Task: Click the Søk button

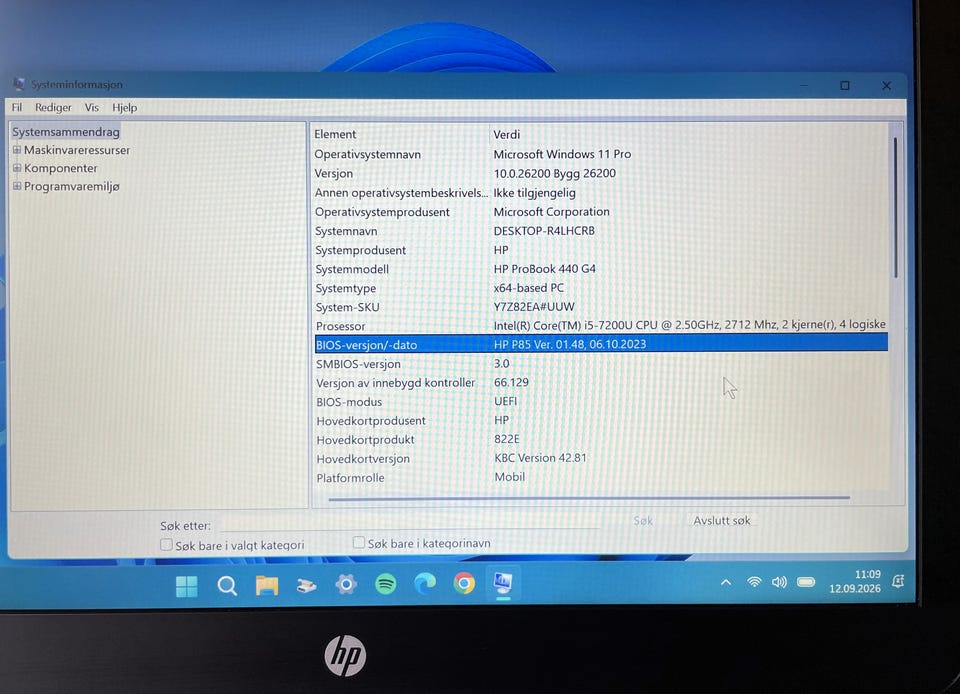Action: tap(643, 520)
